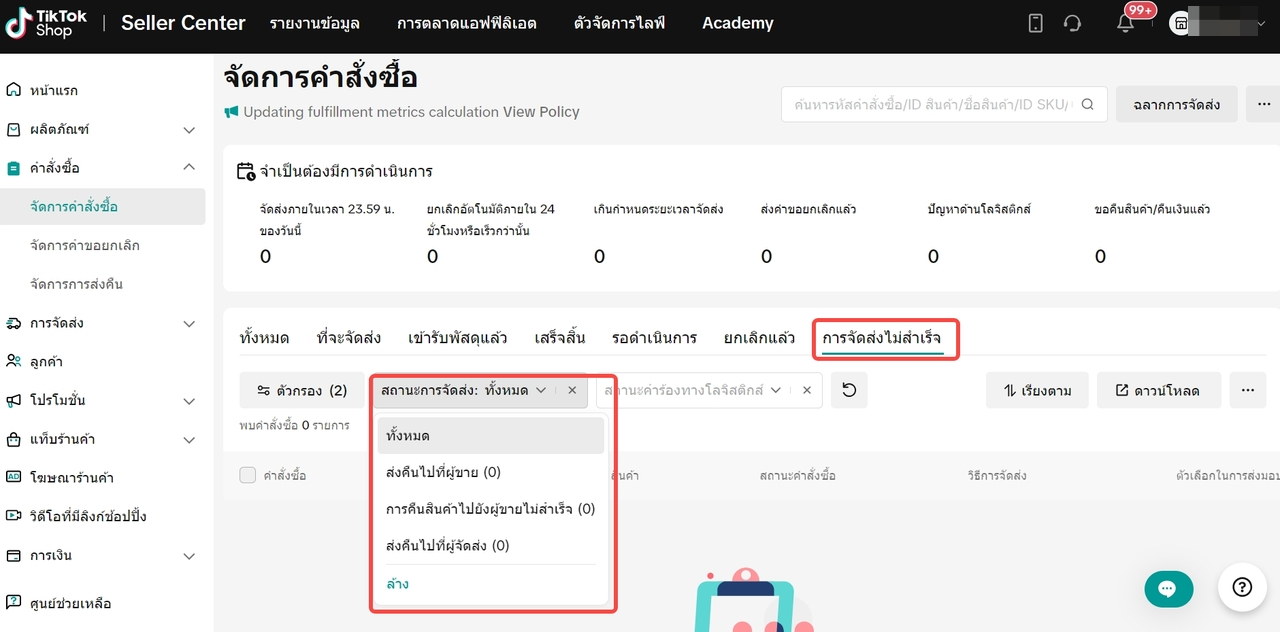Clear the สถานะการจัดส่ง filter with X
The width and height of the screenshot is (1280, 632).
coord(572,390)
